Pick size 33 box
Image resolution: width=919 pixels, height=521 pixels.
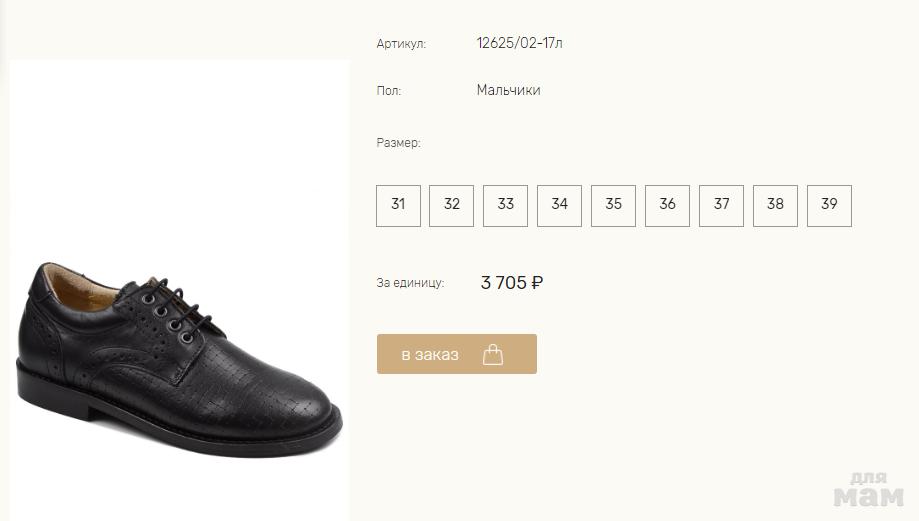[506, 205]
